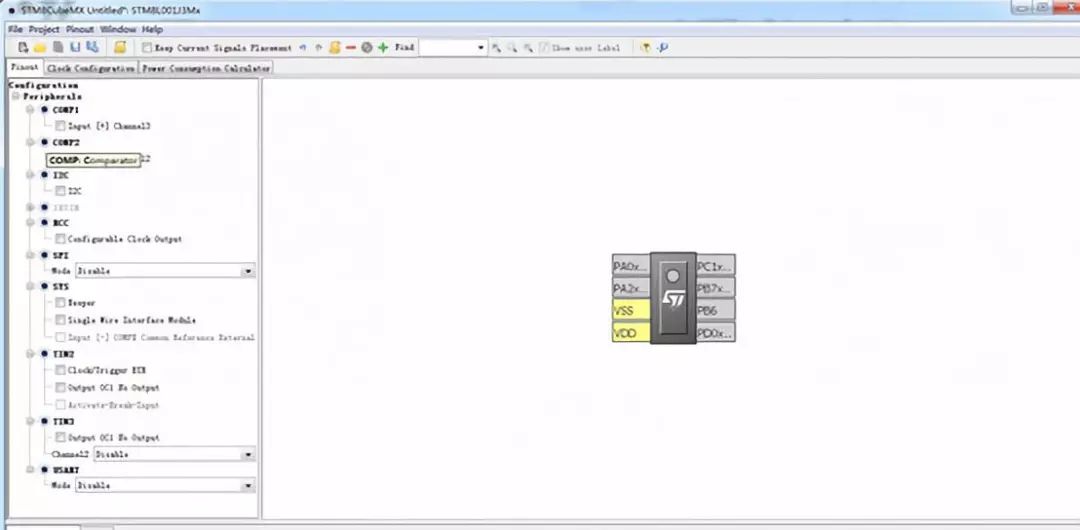Open the SPI Mode dropdown
Image resolution: width=1080 pixels, height=530 pixels.
(248, 271)
